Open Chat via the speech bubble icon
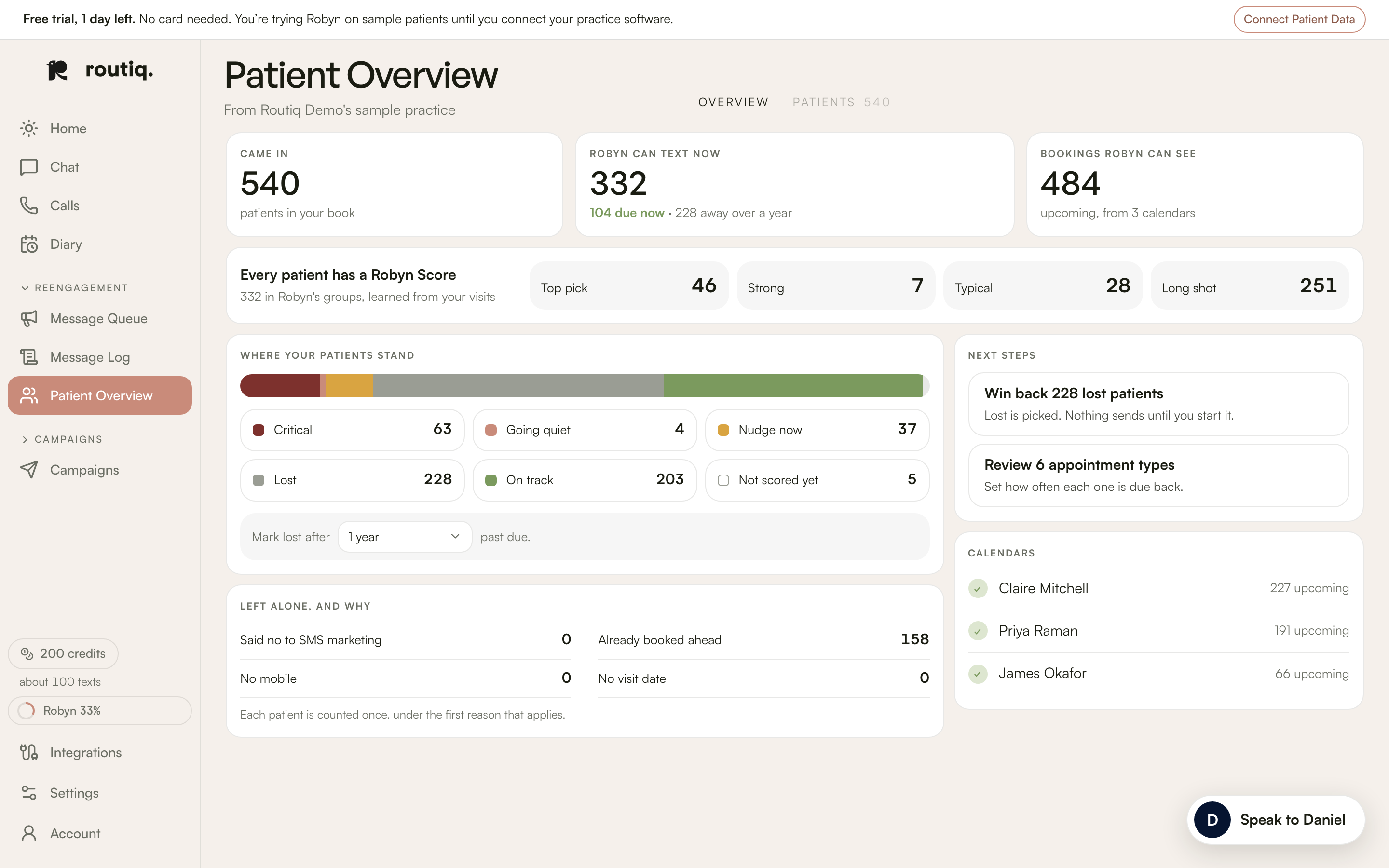This screenshot has height=868, width=1389. tap(29, 167)
